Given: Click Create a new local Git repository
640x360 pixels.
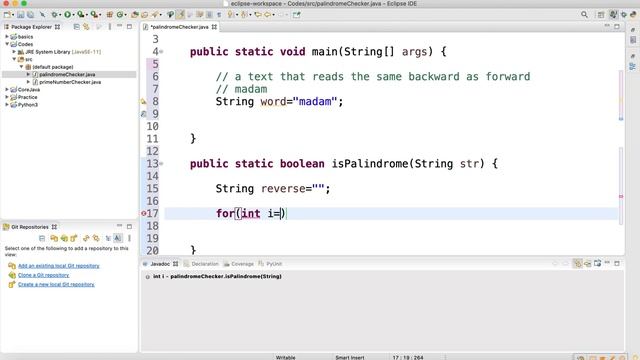Looking at the screenshot, I should point(56,284).
